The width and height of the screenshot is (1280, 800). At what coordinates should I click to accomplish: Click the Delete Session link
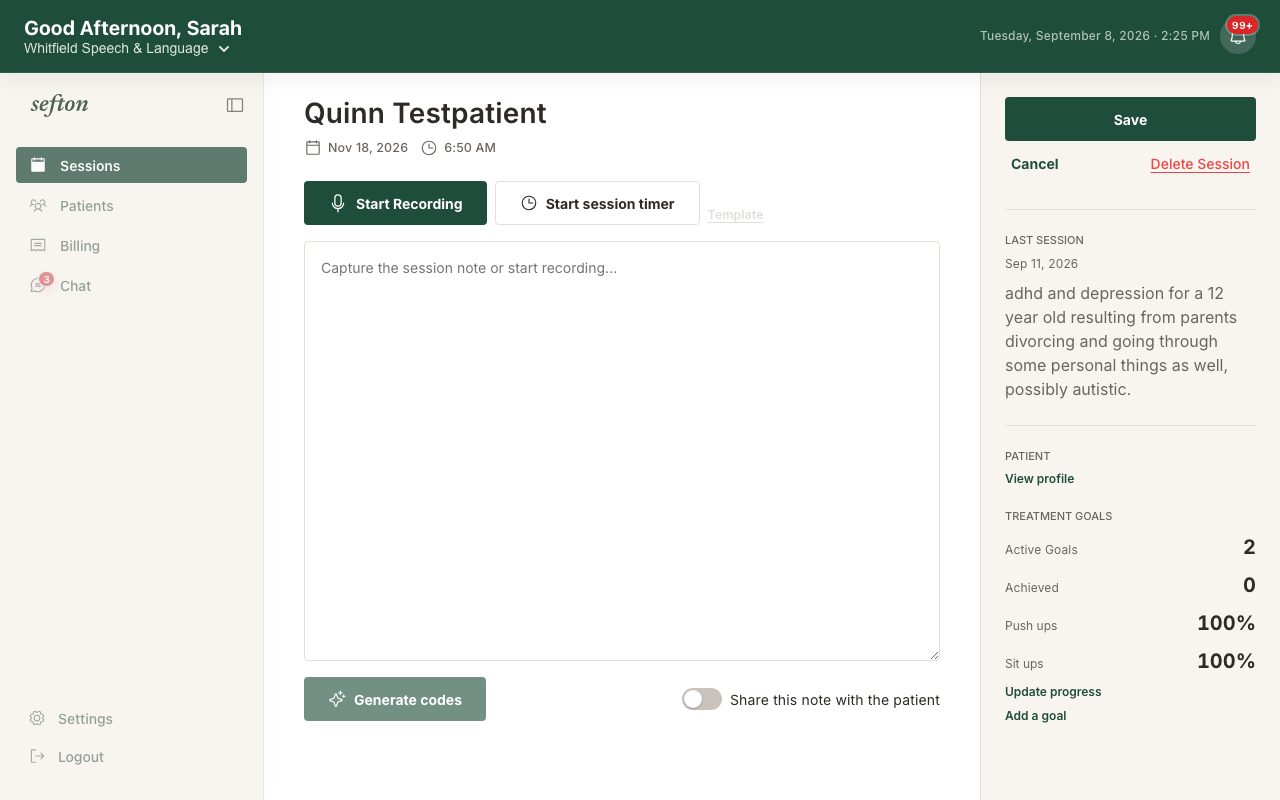1200,164
